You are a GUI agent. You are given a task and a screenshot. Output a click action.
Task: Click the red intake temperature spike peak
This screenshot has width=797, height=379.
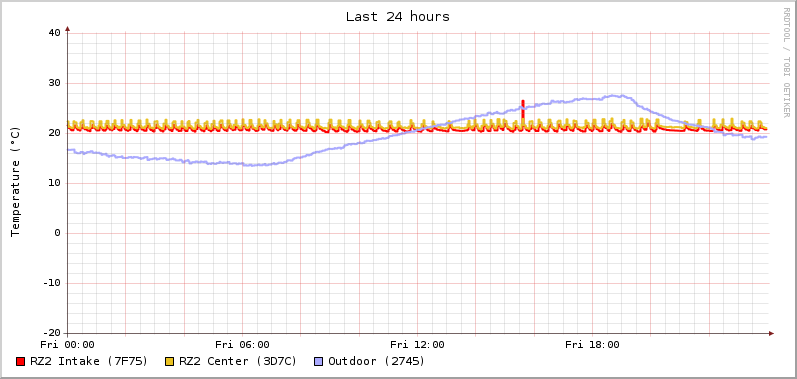tap(523, 101)
